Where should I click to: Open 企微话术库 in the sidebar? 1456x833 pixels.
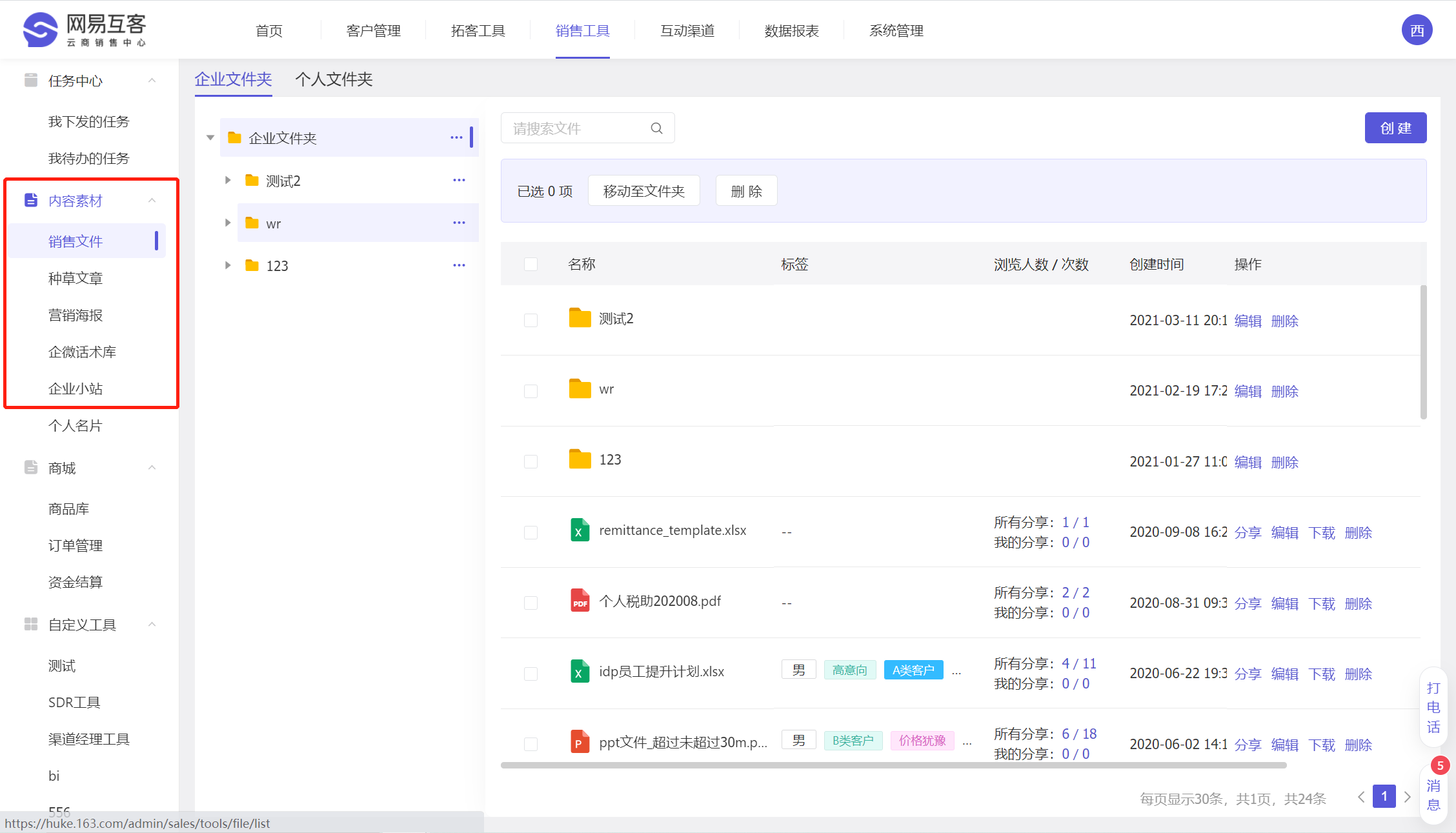pyautogui.click(x=82, y=352)
